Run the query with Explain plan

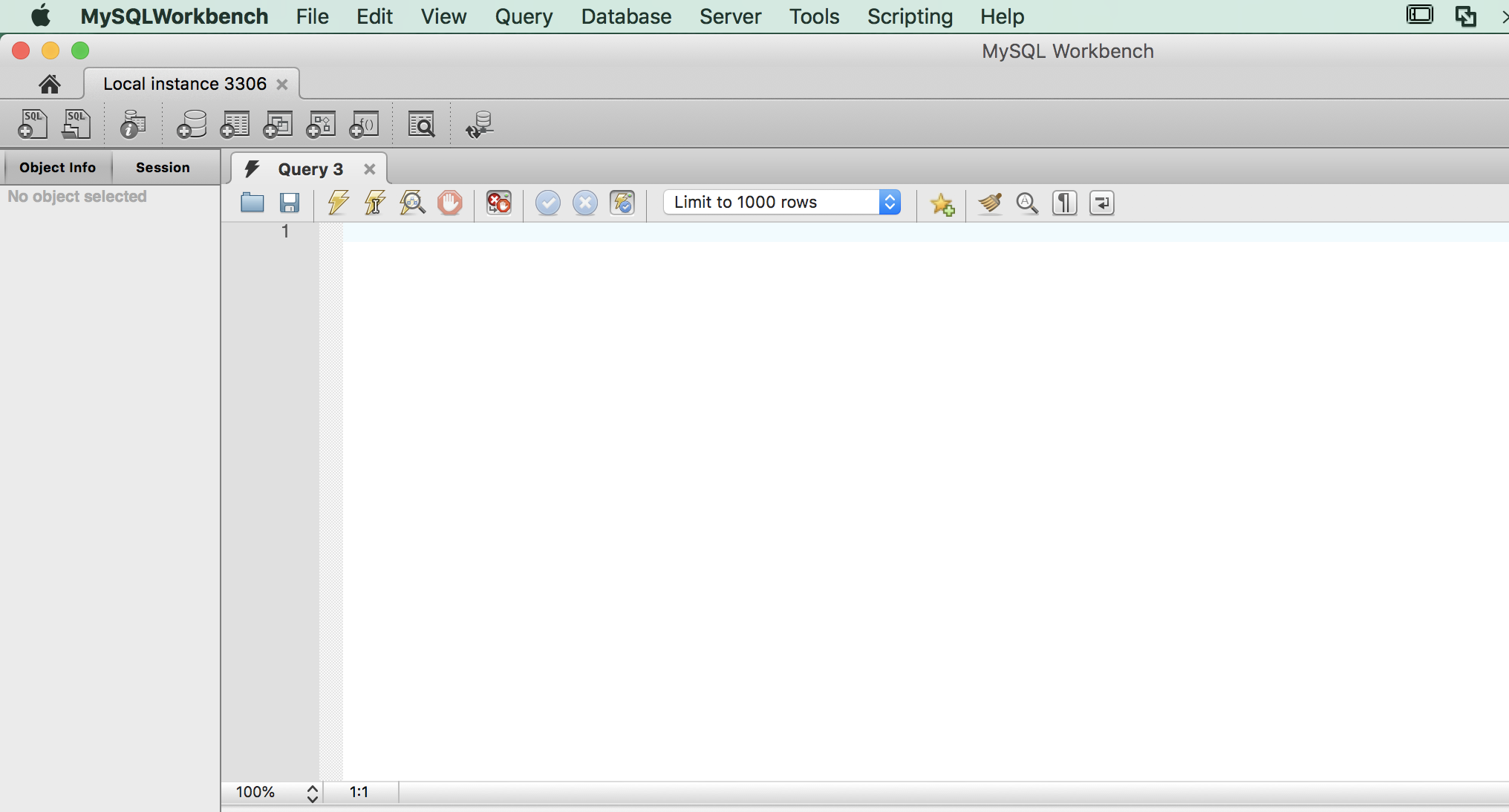pyautogui.click(x=413, y=203)
